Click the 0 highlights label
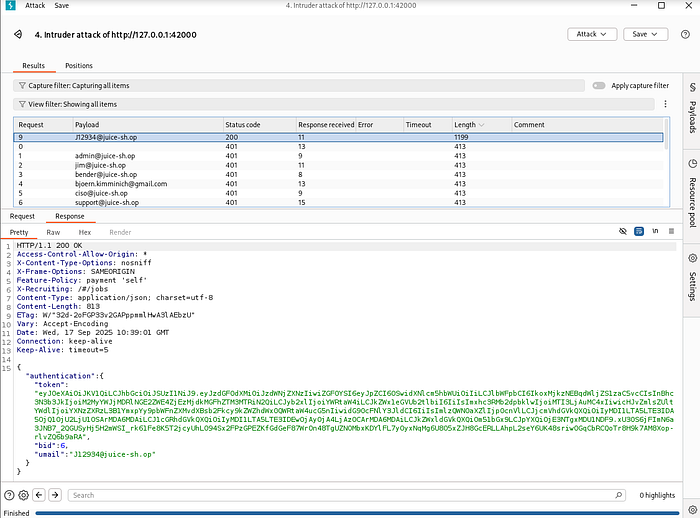The image size is (700, 518). click(x=657, y=495)
